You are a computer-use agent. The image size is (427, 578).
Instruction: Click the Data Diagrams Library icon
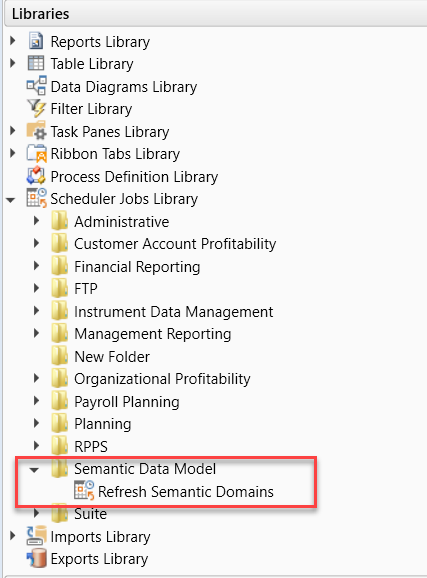[x=37, y=86]
